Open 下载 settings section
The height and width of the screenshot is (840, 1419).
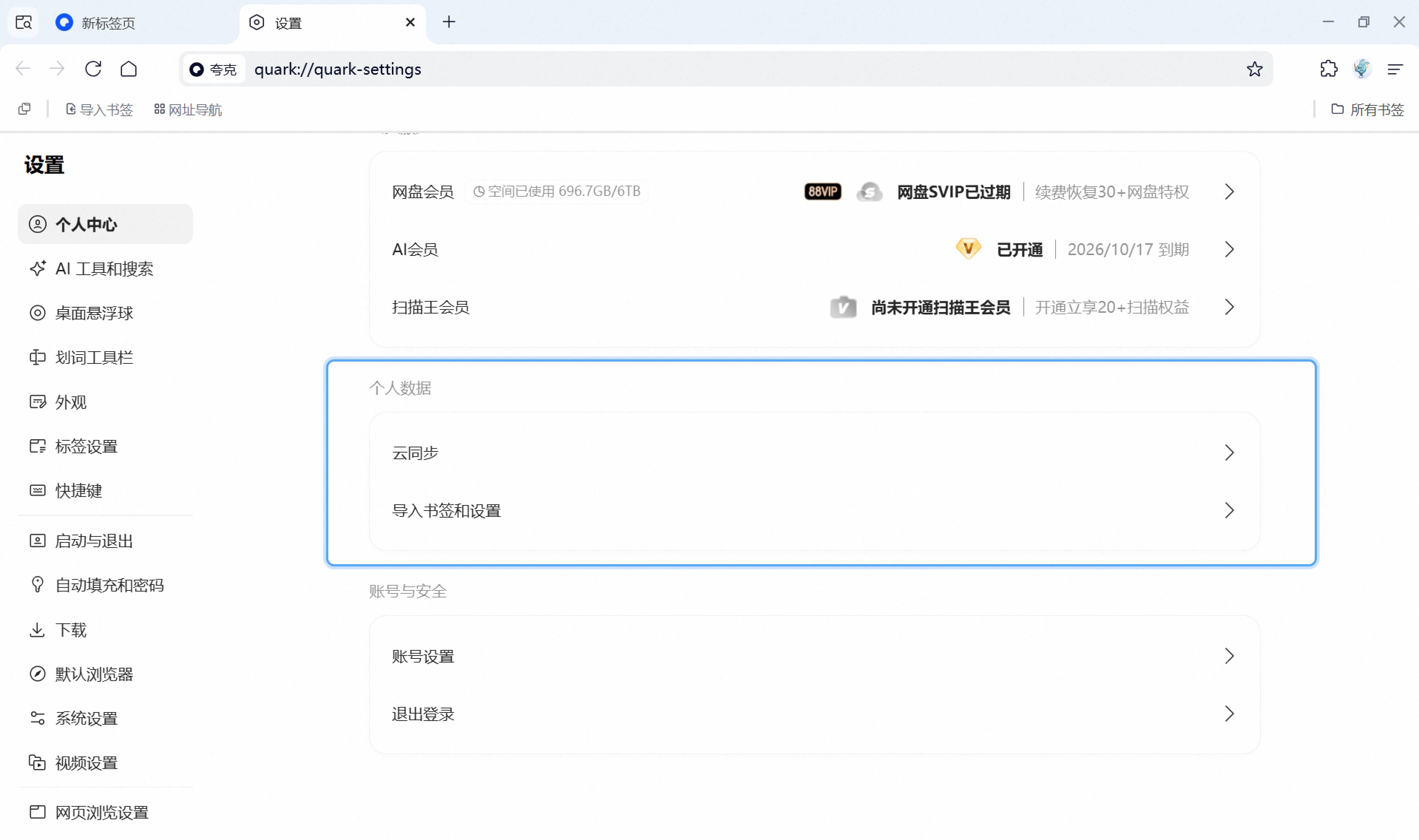click(105, 629)
